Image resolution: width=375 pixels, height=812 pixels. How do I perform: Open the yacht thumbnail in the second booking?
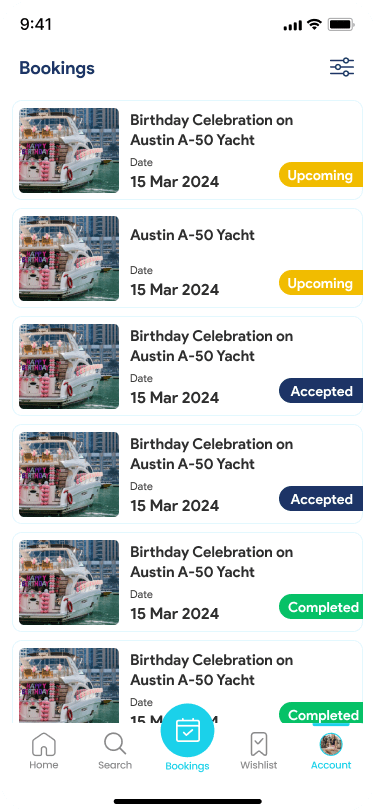69,258
